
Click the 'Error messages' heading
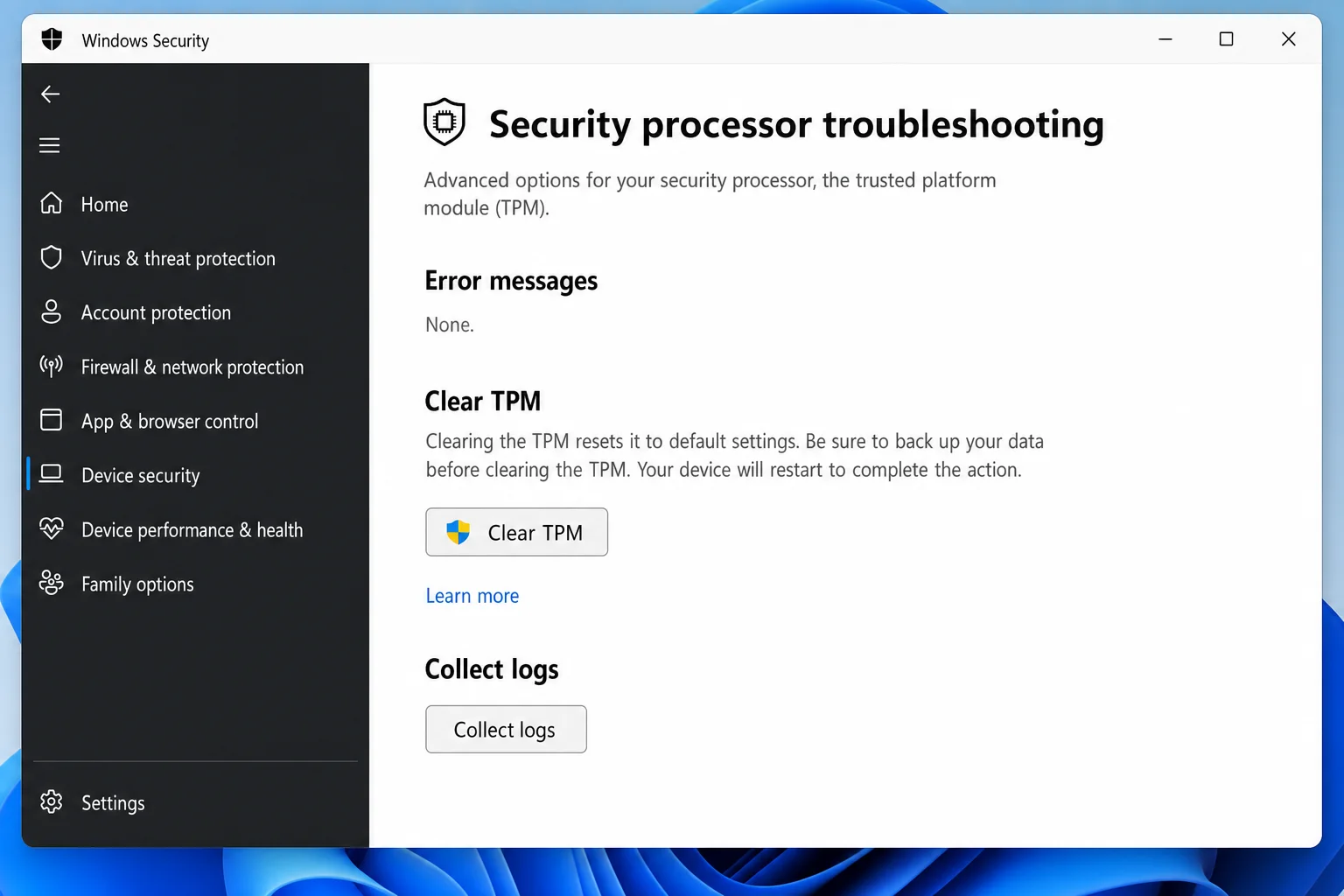(x=511, y=281)
